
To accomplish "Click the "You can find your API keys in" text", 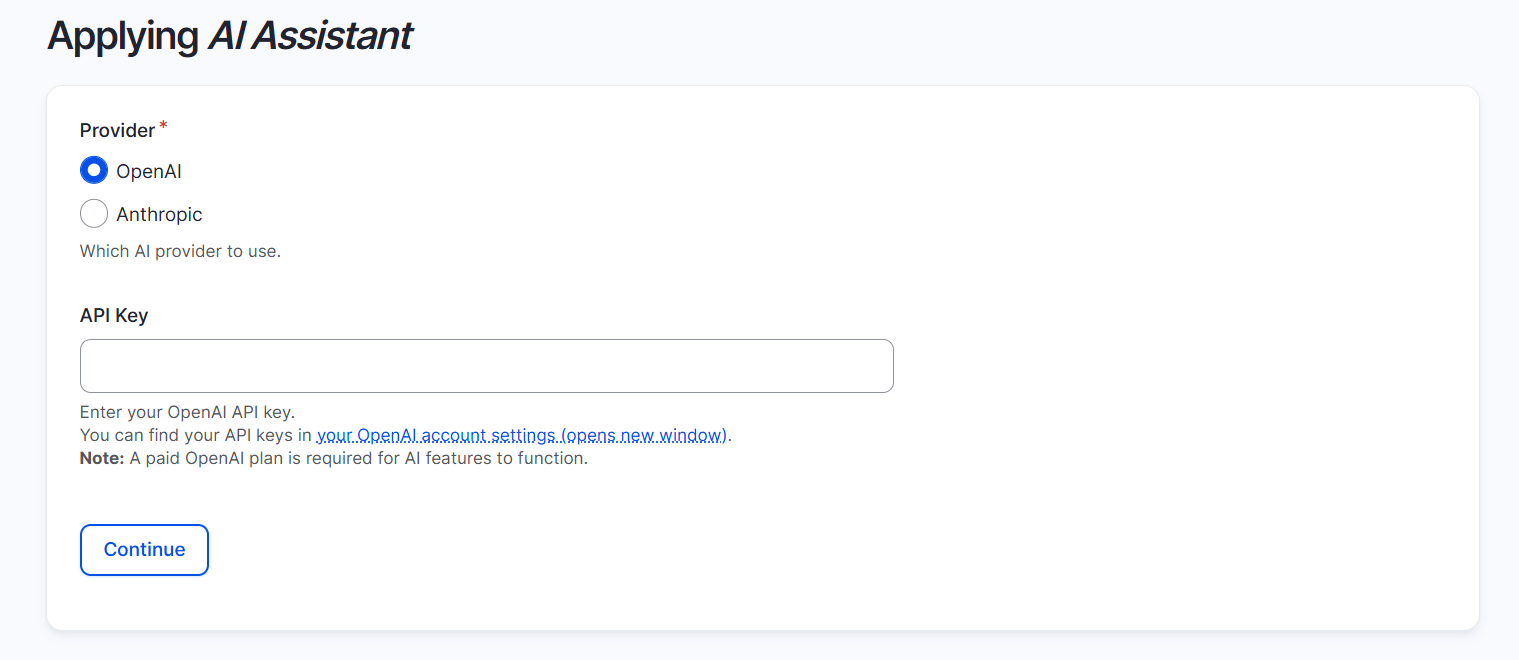I will (x=196, y=436).
